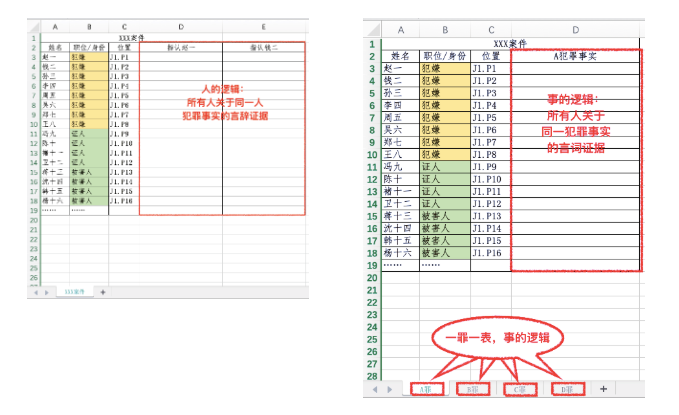Switch to the A罪 sheet tab
The width and height of the screenshot is (679, 415).
pos(426,389)
